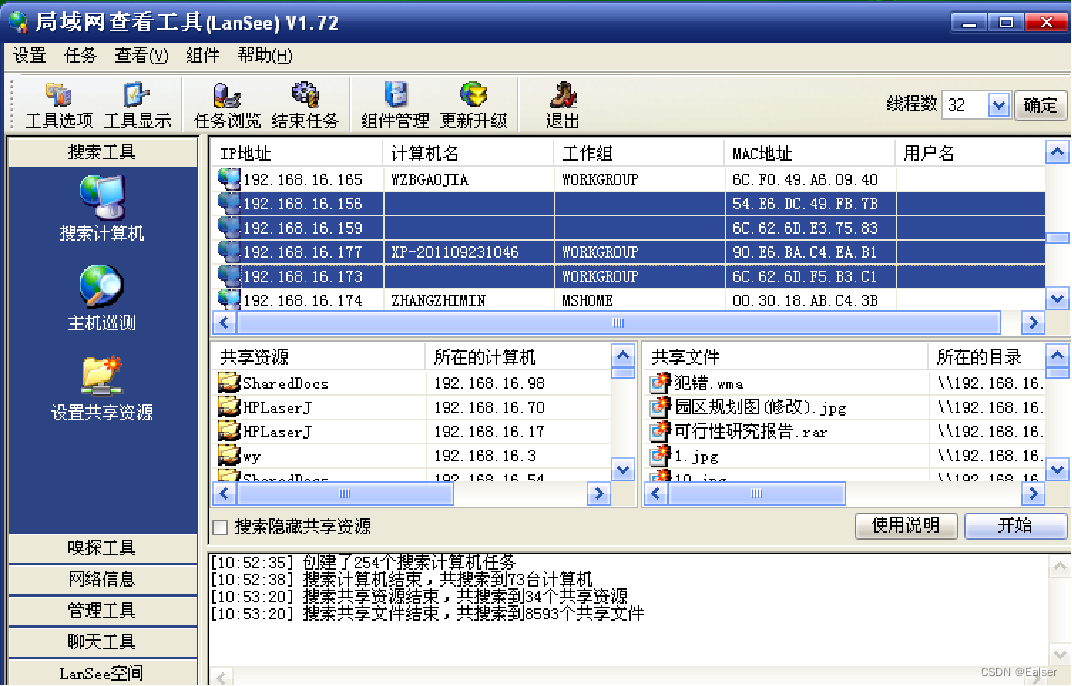Sort by the MAC地址 column header
Screen dimensions: 1072x686
point(809,153)
